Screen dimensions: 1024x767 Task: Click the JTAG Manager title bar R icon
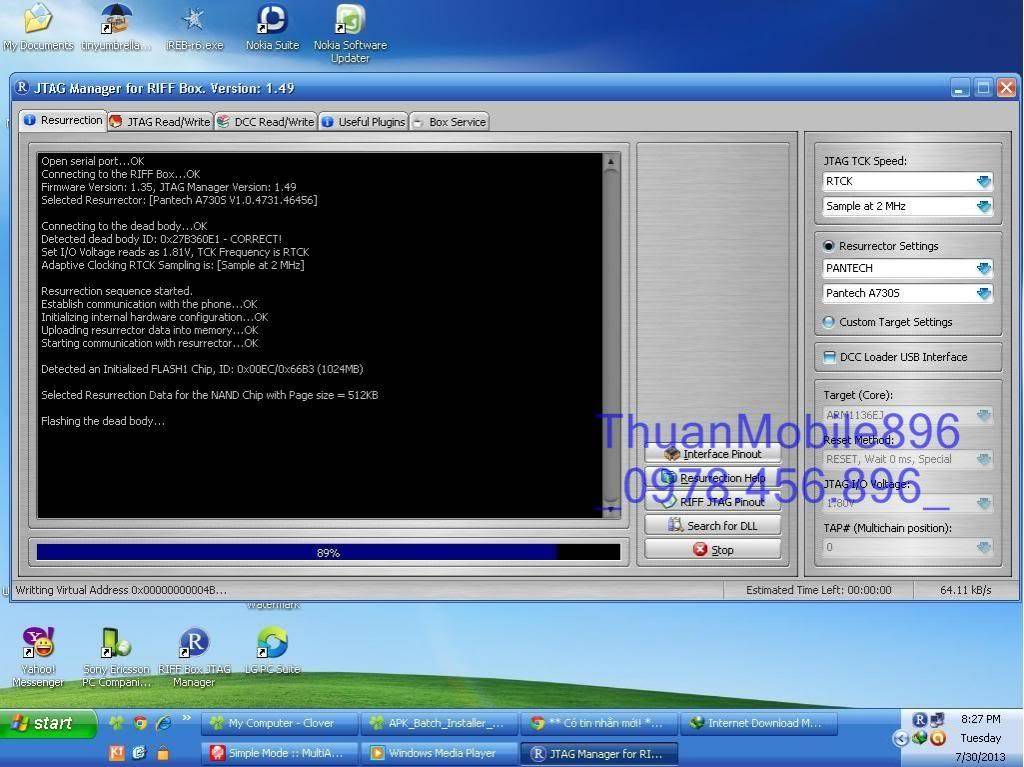click(22, 88)
